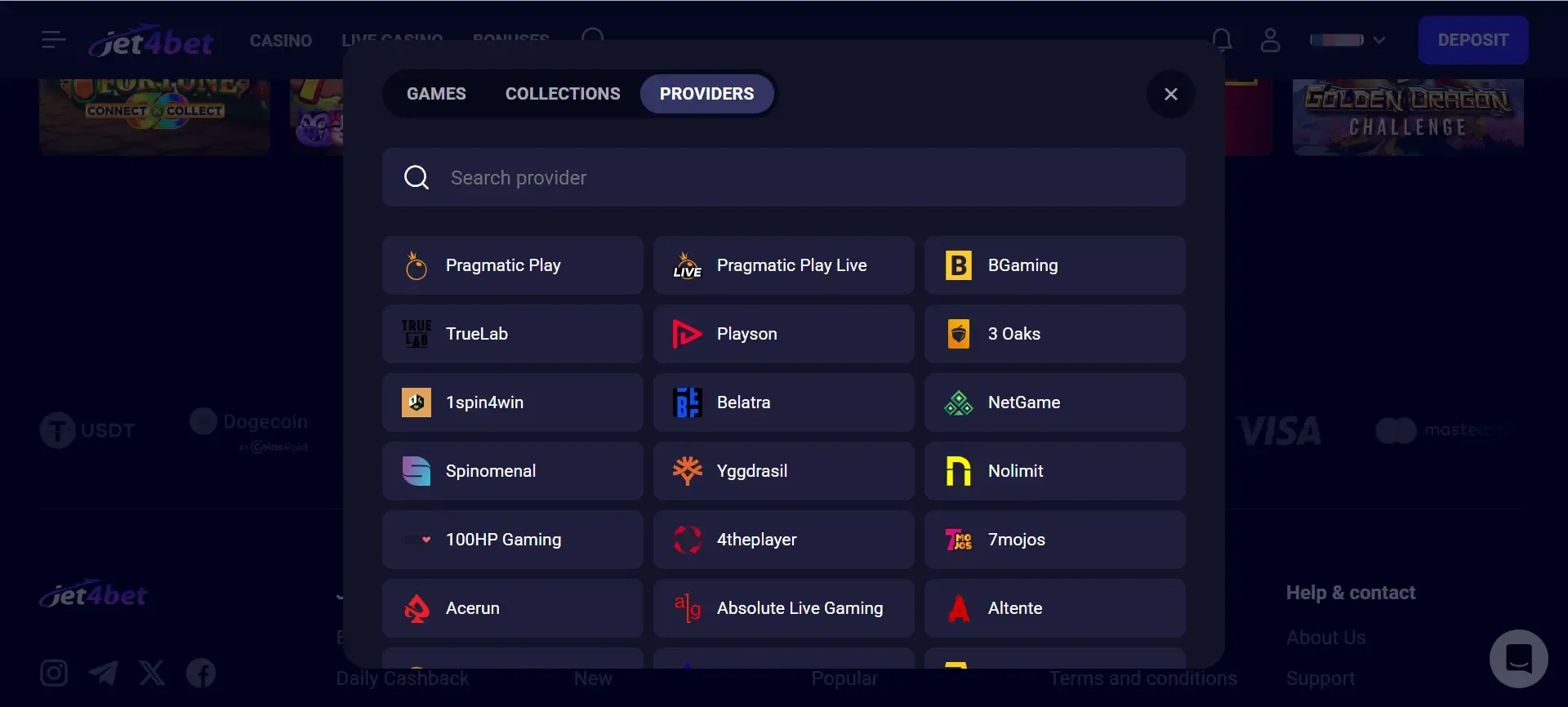Click the Nolimit logo icon
Image resolution: width=1568 pixels, height=707 pixels.
click(x=958, y=471)
